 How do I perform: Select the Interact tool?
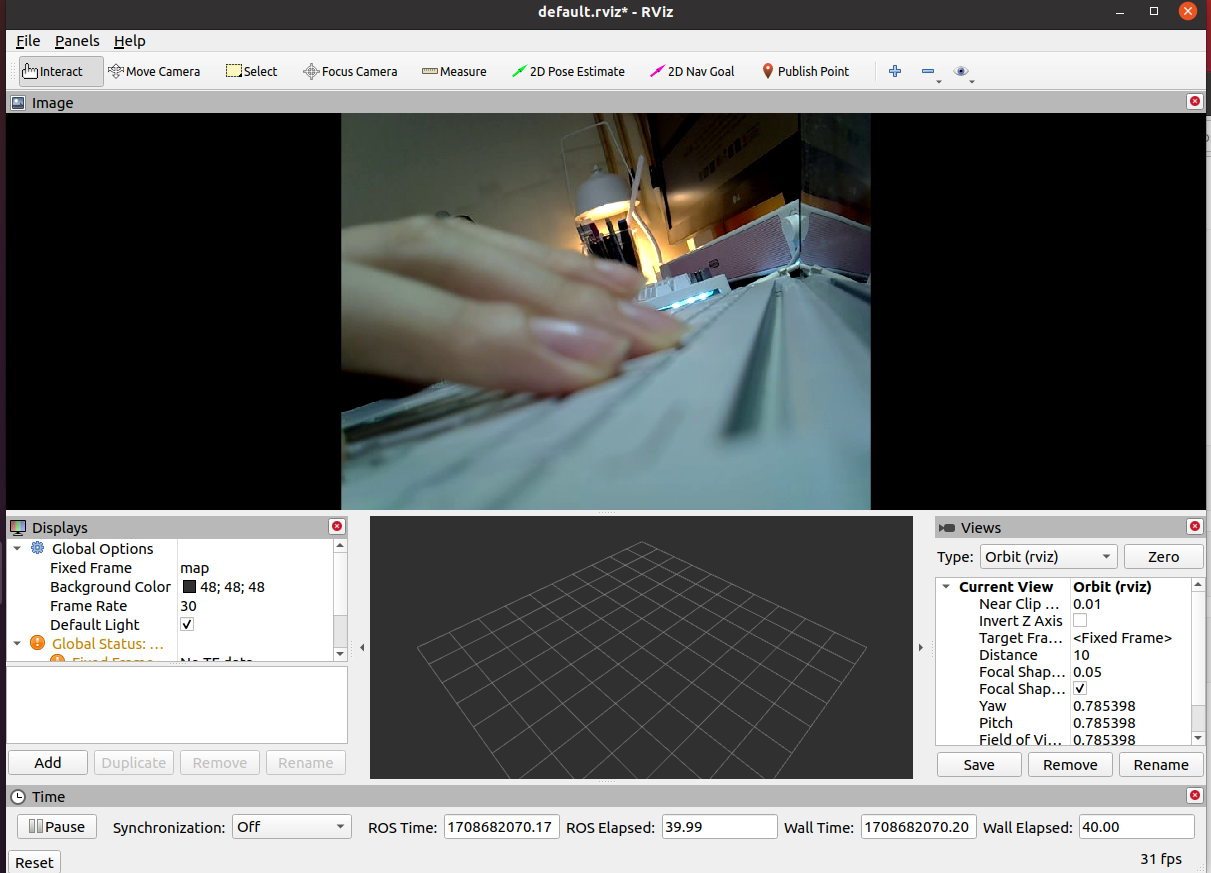[61, 71]
